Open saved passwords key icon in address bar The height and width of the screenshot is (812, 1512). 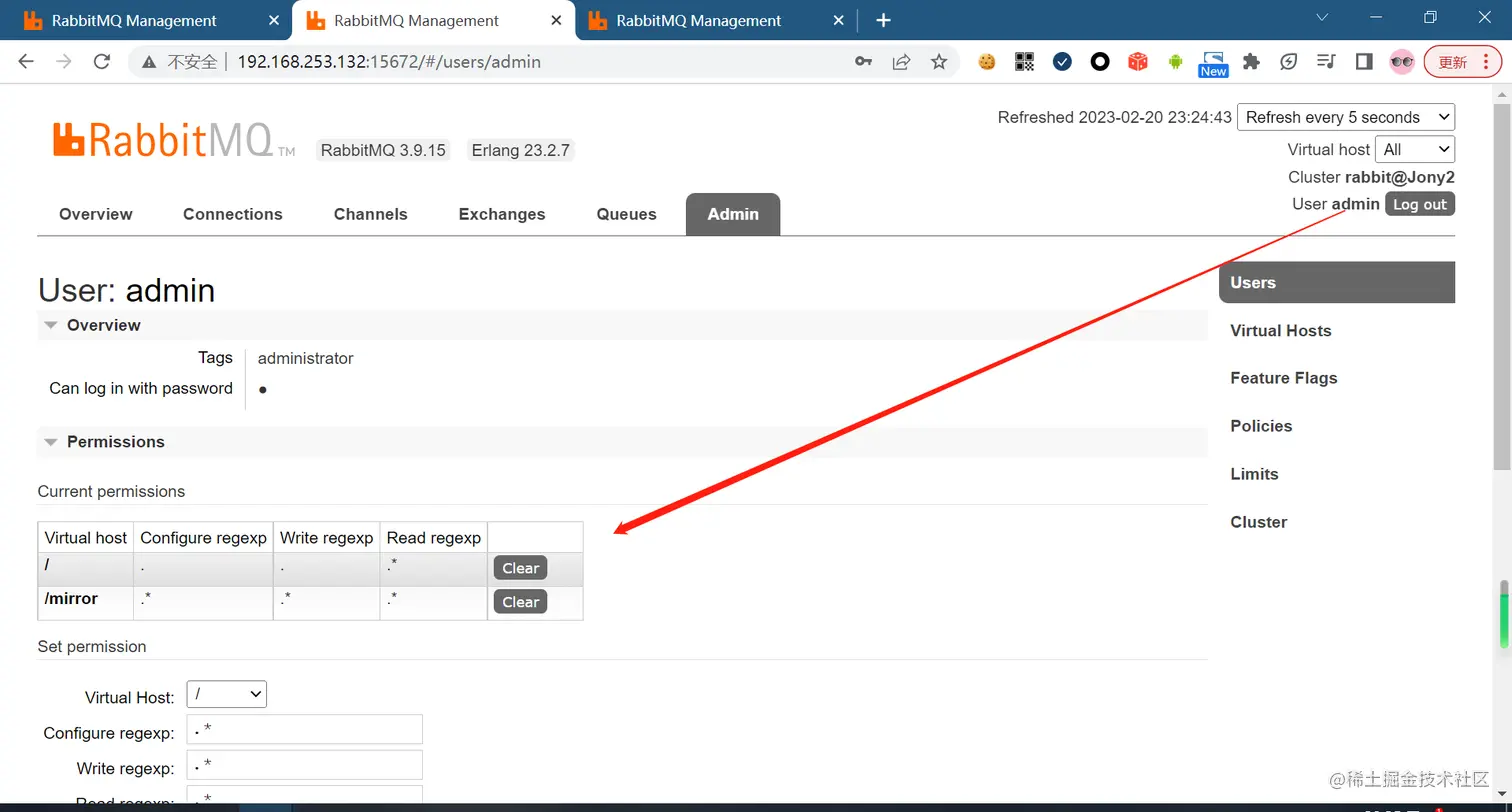(x=864, y=61)
